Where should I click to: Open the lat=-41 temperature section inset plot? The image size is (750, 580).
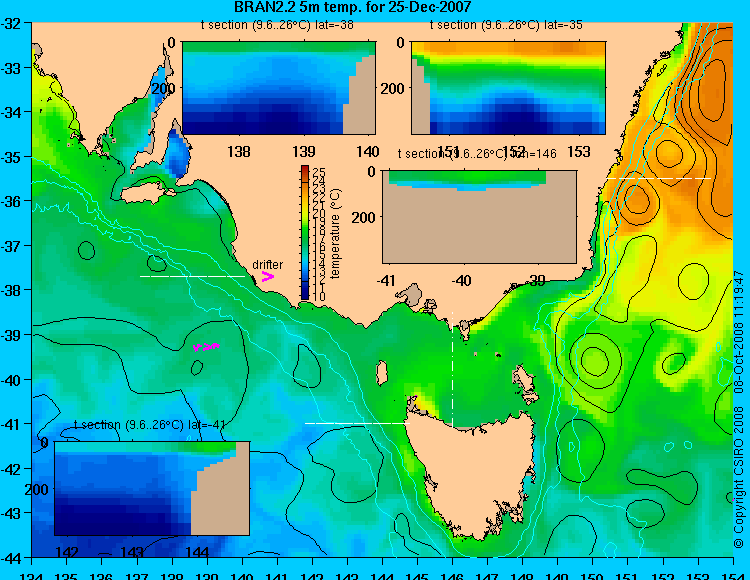pyautogui.click(x=152, y=488)
